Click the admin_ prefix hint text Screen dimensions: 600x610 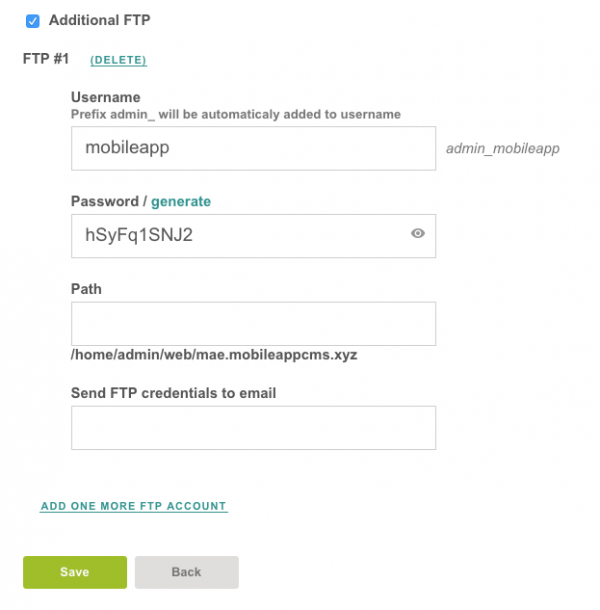coord(235,114)
